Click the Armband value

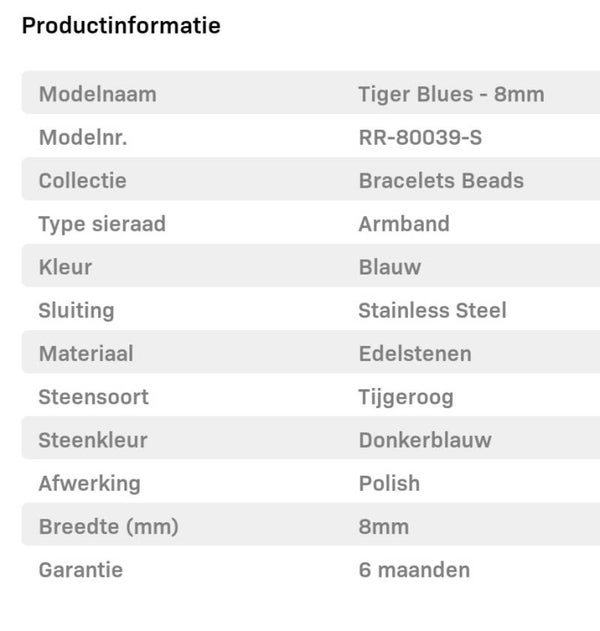coord(404,224)
